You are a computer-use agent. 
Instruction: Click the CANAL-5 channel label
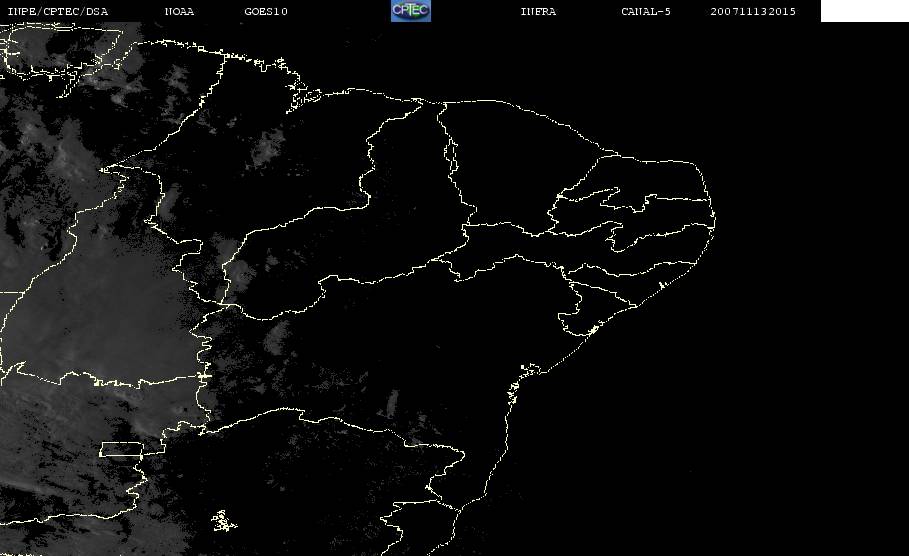pos(646,12)
